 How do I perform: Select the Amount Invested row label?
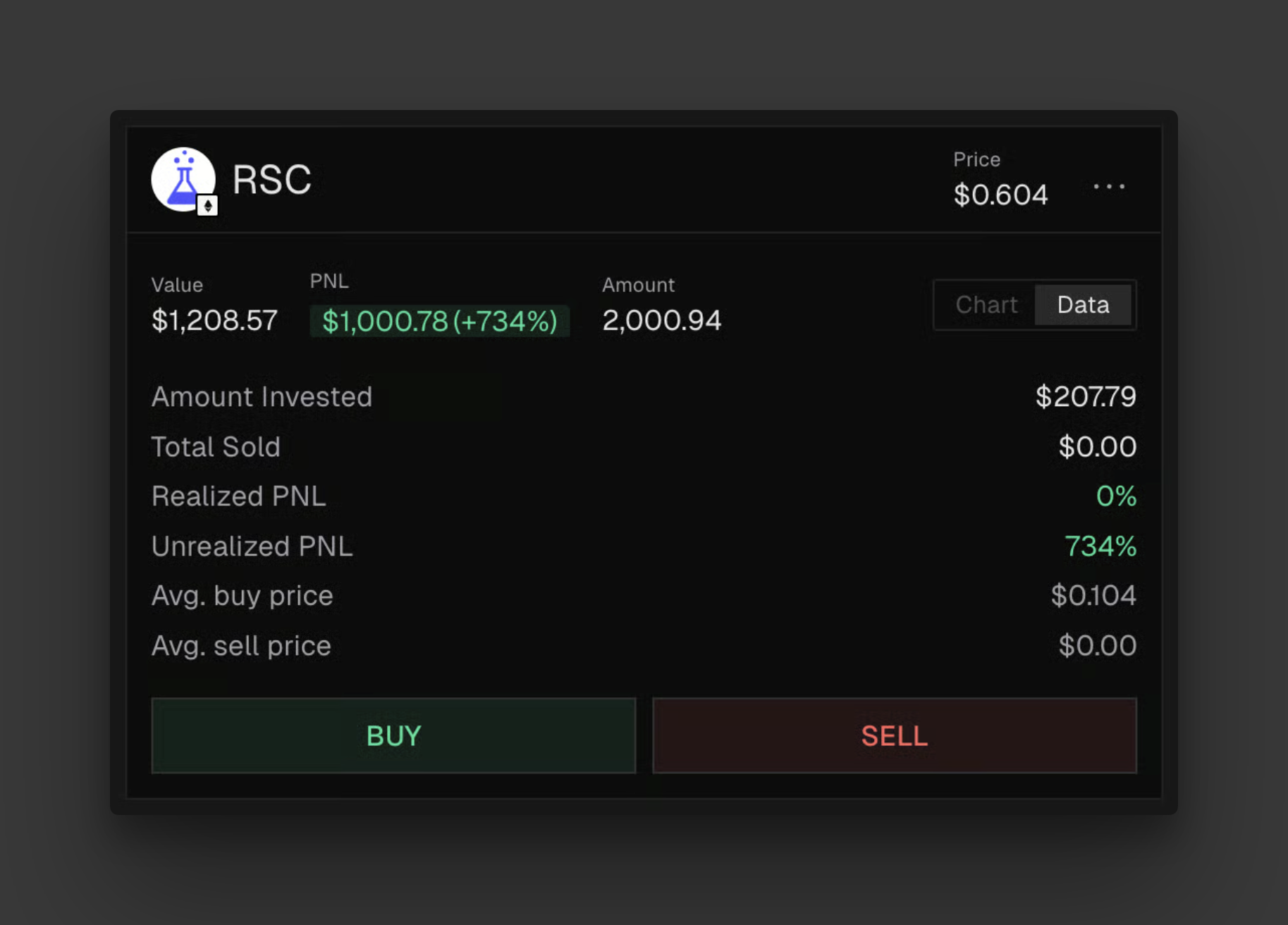point(262,397)
